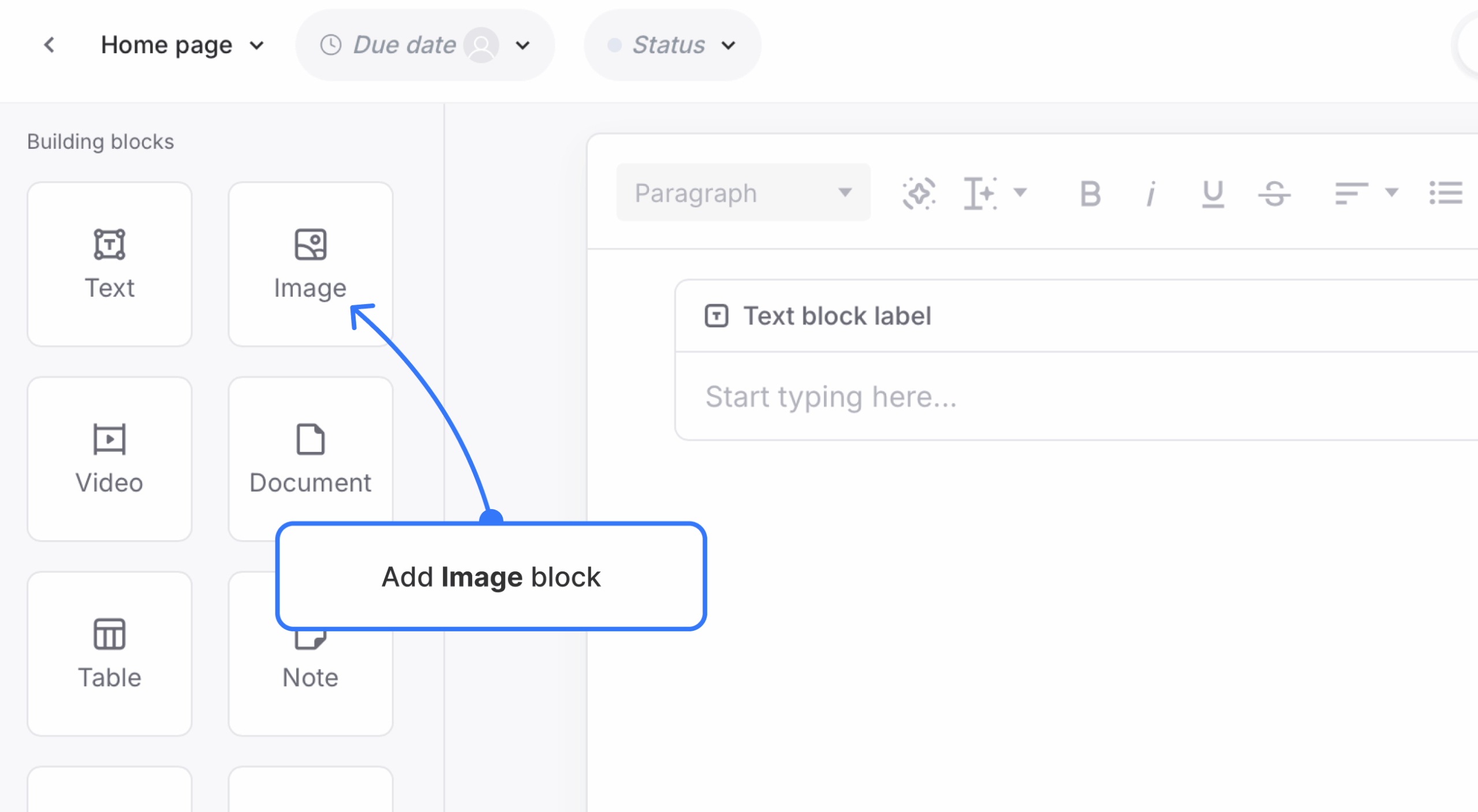Expand the alignment options arrow

point(1392,192)
